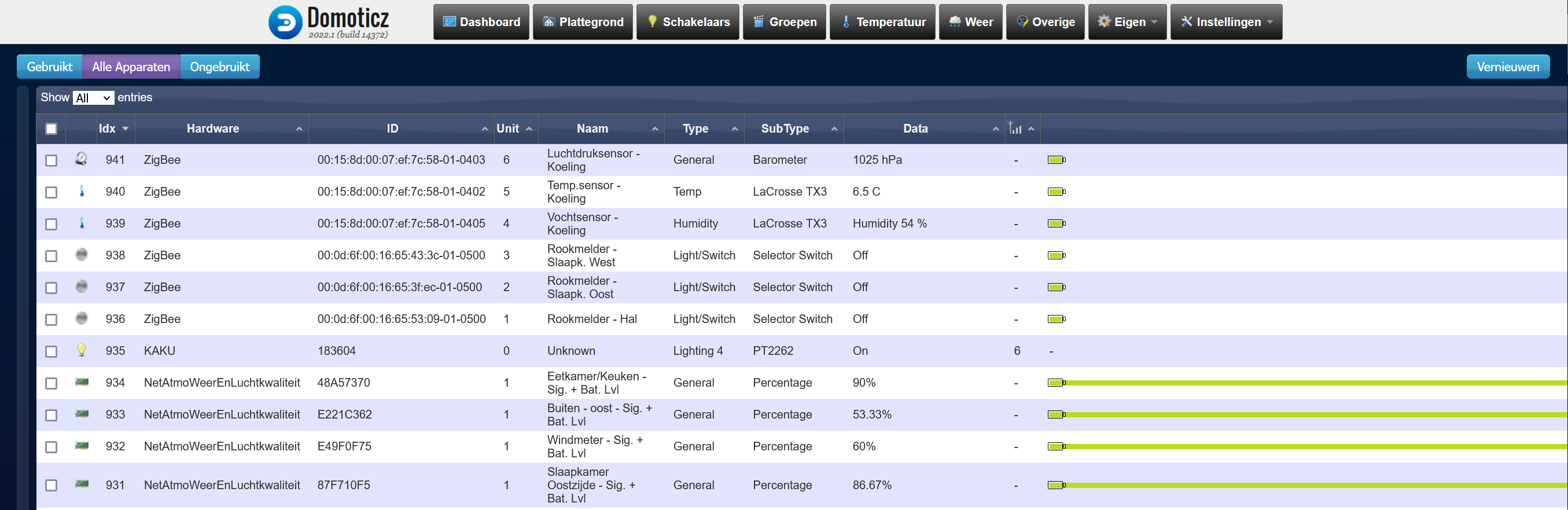Click humidity icon of device 939

82,223
